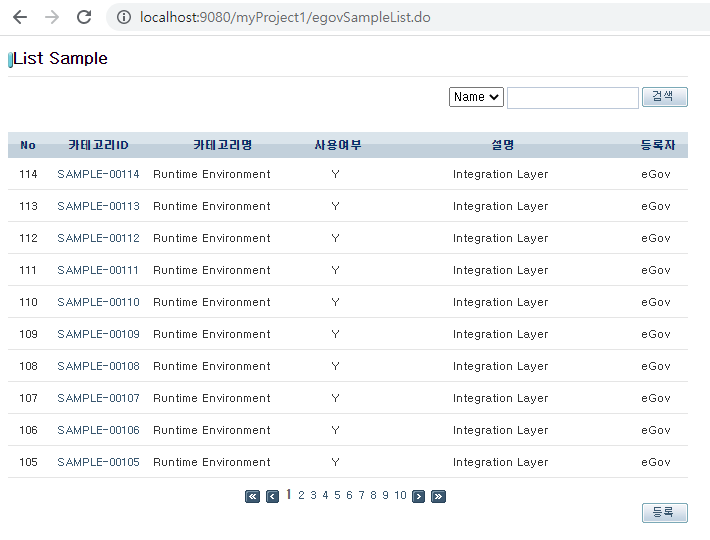Image resolution: width=710 pixels, height=540 pixels.
Task: Open SAMPLE-00106 detail link
Action: pyautogui.click(x=98, y=430)
